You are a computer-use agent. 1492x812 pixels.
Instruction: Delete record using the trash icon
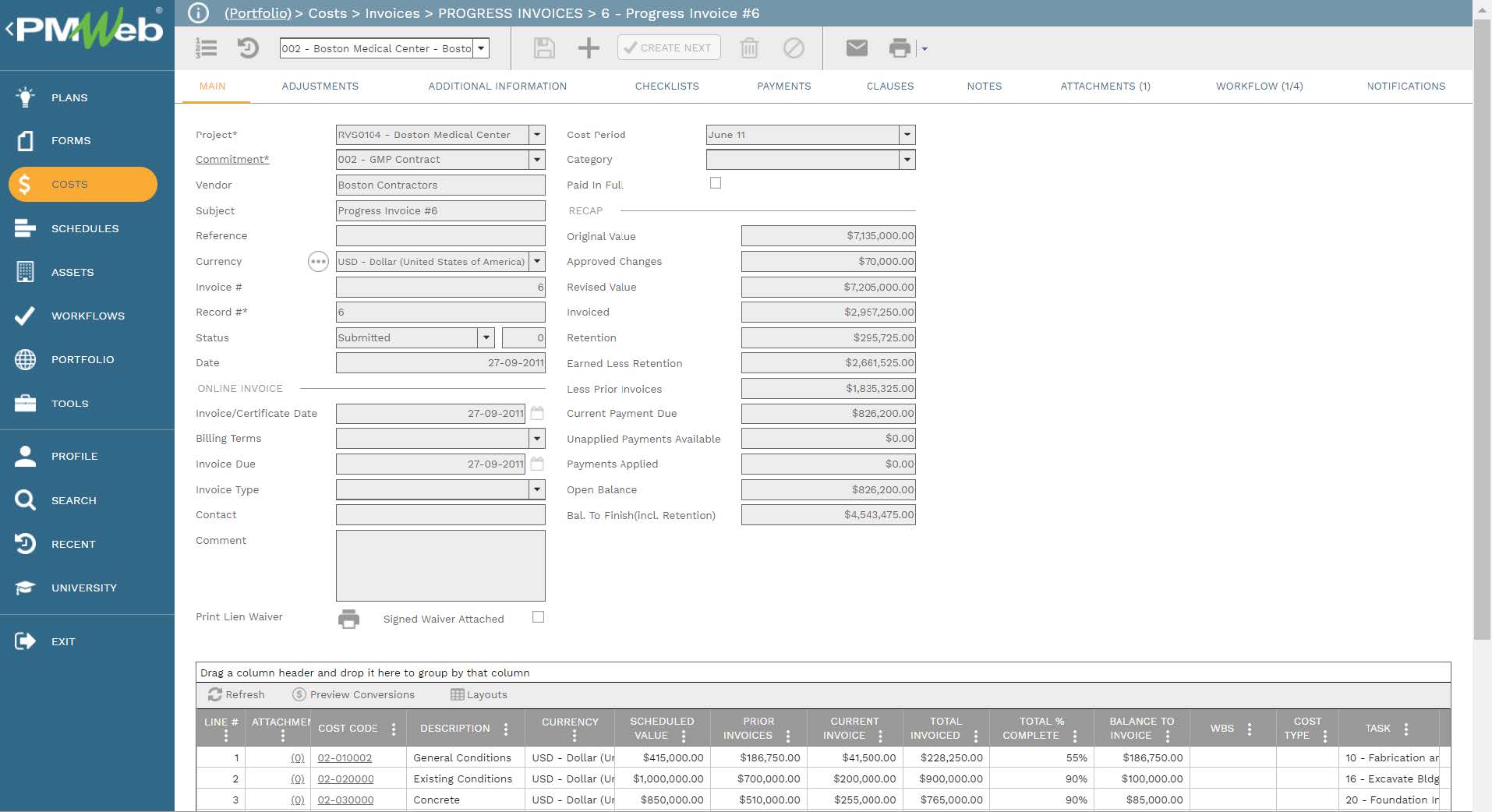[x=749, y=48]
